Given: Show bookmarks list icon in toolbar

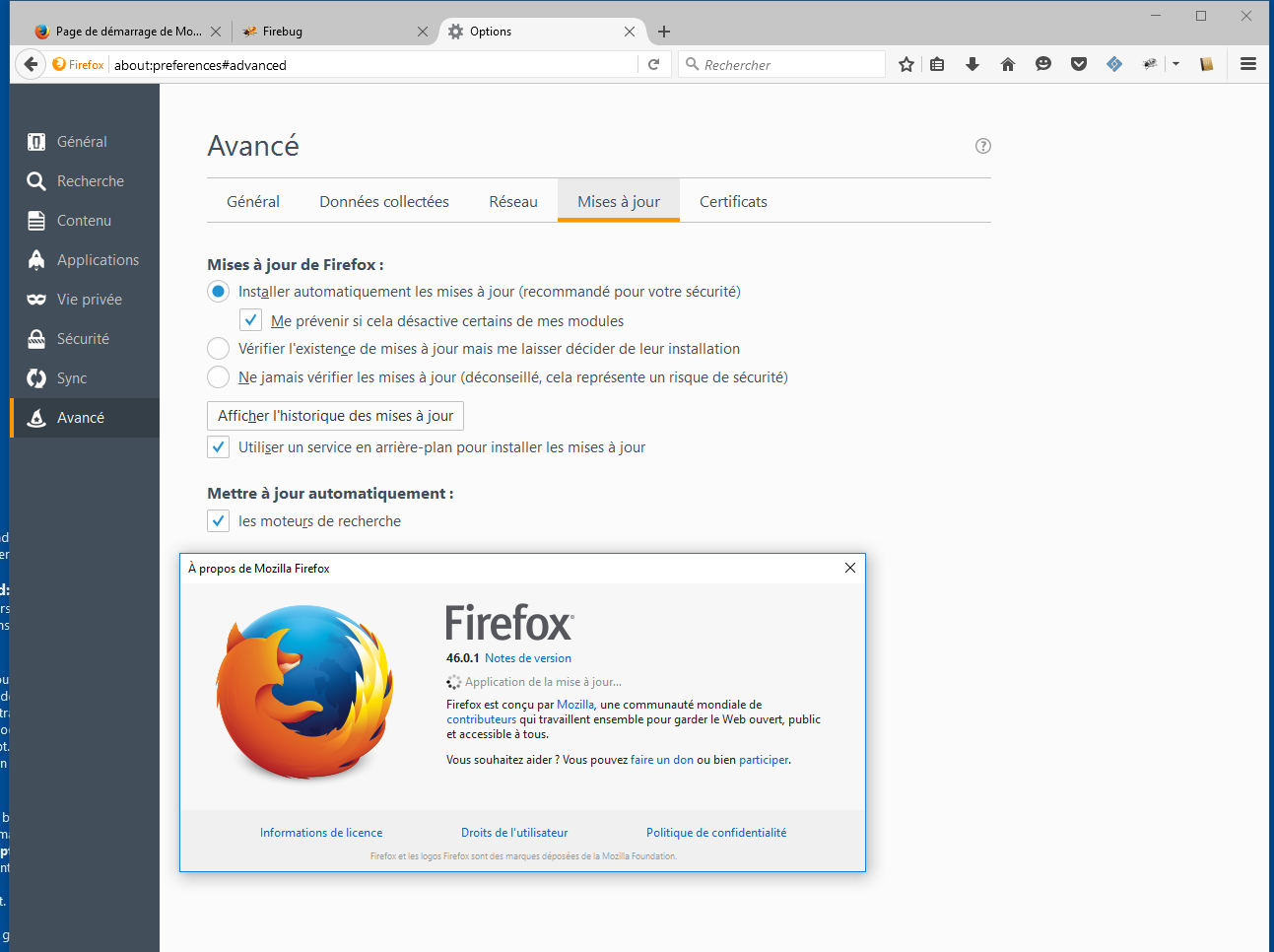Looking at the screenshot, I should 937,64.
